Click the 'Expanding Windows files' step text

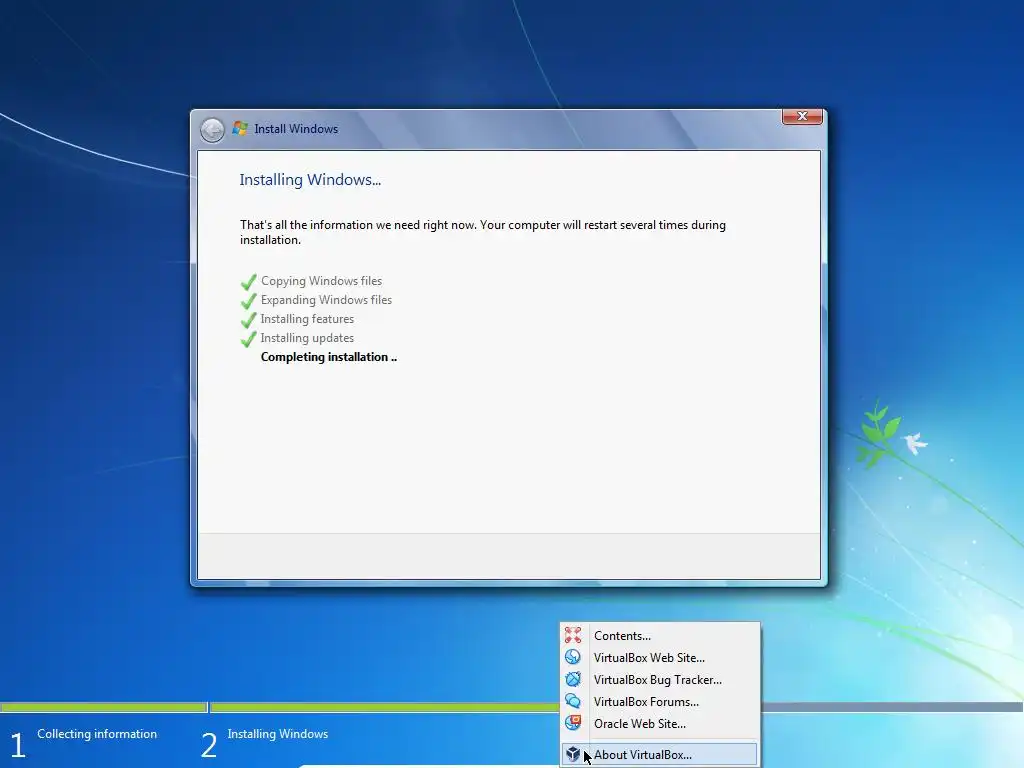[x=327, y=300]
